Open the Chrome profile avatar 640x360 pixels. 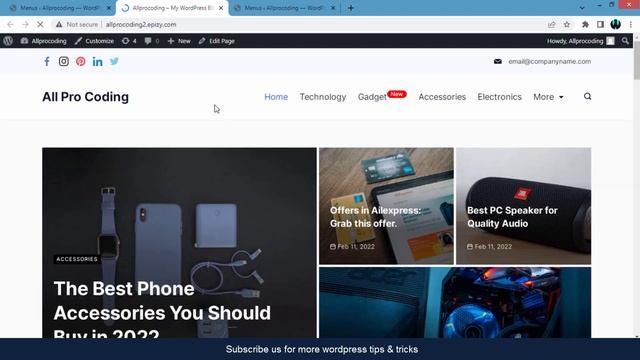[x=616, y=24]
